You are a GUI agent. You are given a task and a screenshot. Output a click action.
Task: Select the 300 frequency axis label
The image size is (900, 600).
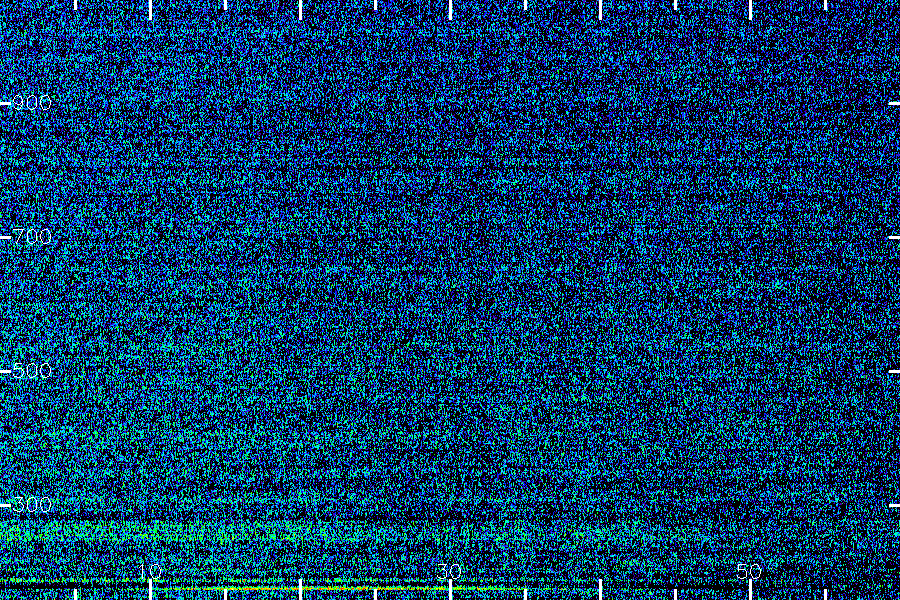(x=32, y=505)
